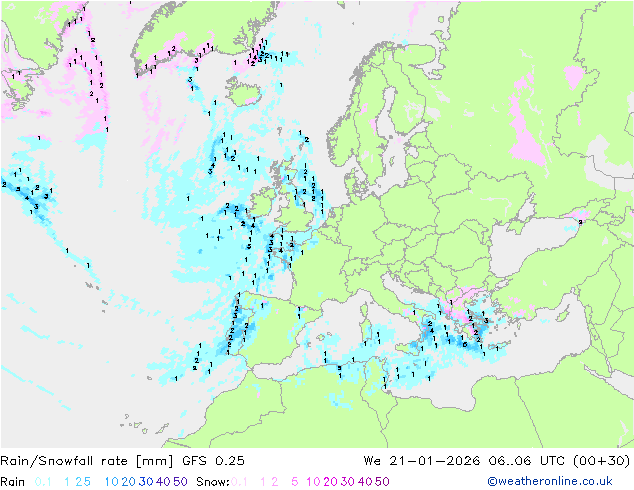The width and height of the screenshot is (634, 490).
Task: Click the "Rain/Snowfall rate [mm]" title text
Action: point(87,461)
